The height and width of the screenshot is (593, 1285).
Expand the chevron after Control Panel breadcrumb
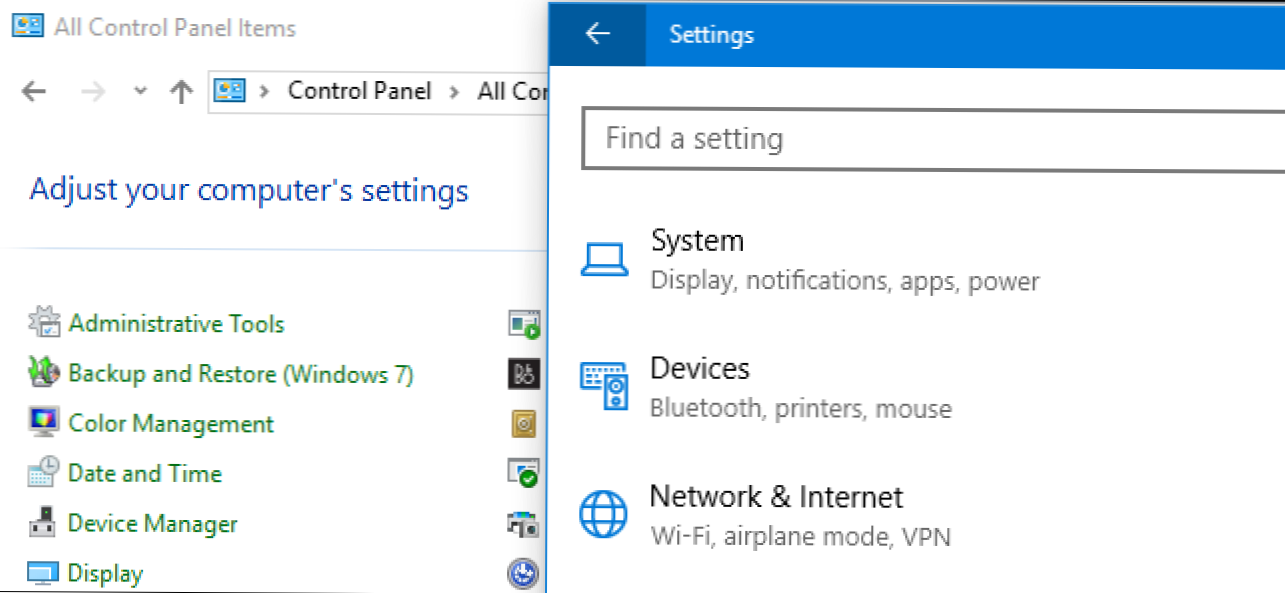(x=454, y=92)
